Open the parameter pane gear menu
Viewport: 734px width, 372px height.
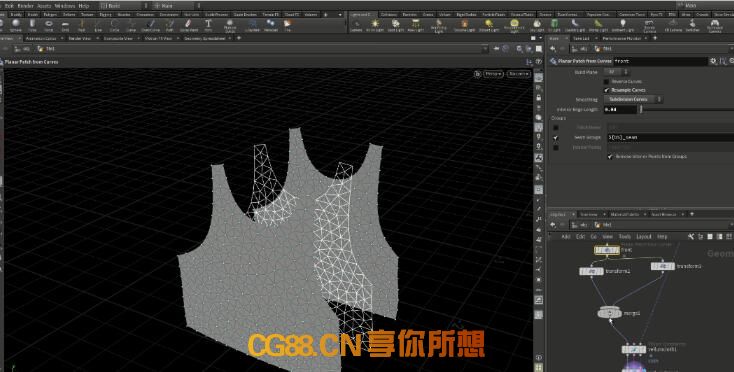713,61
